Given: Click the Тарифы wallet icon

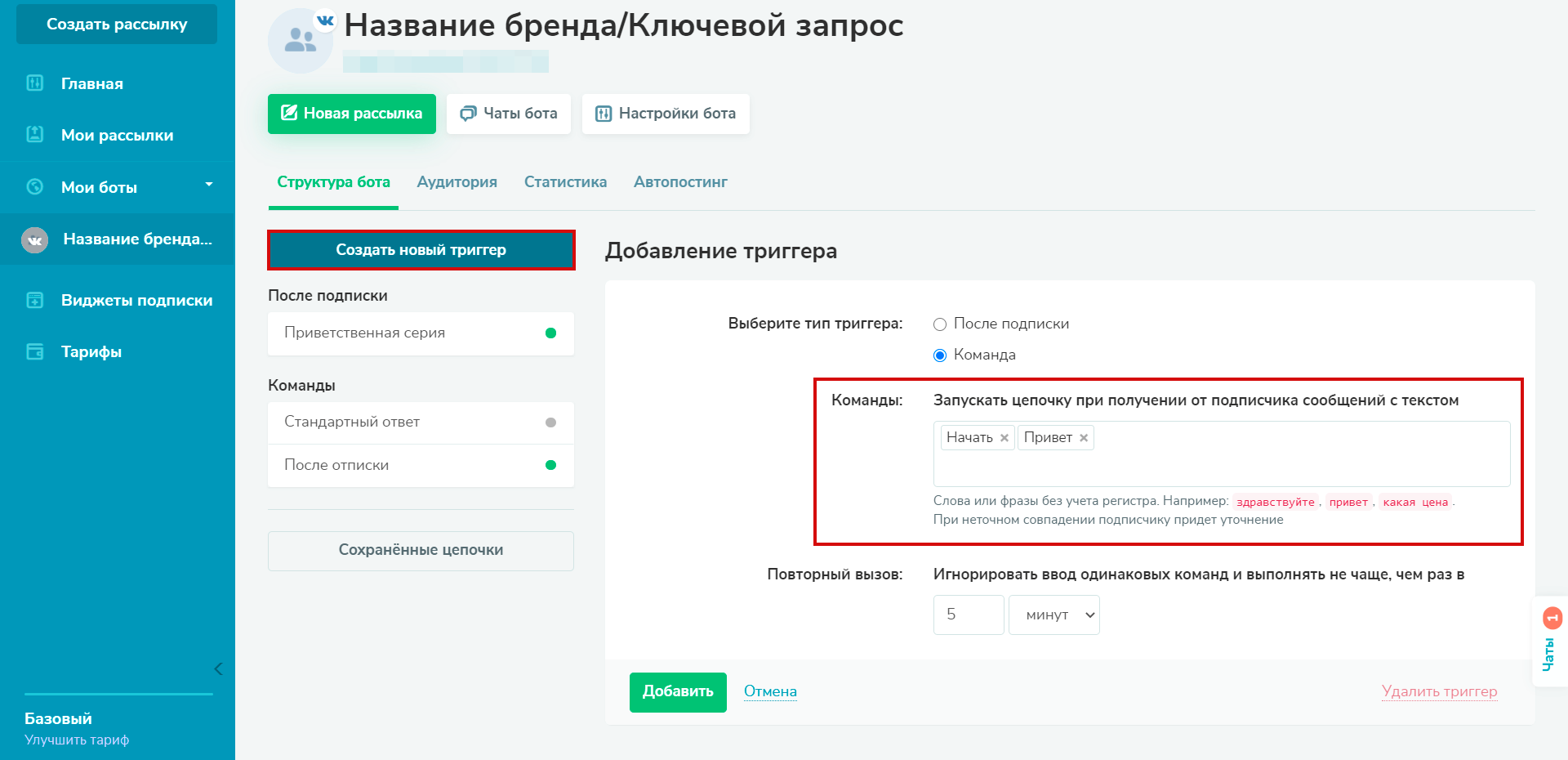Looking at the screenshot, I should click(35, 351).
